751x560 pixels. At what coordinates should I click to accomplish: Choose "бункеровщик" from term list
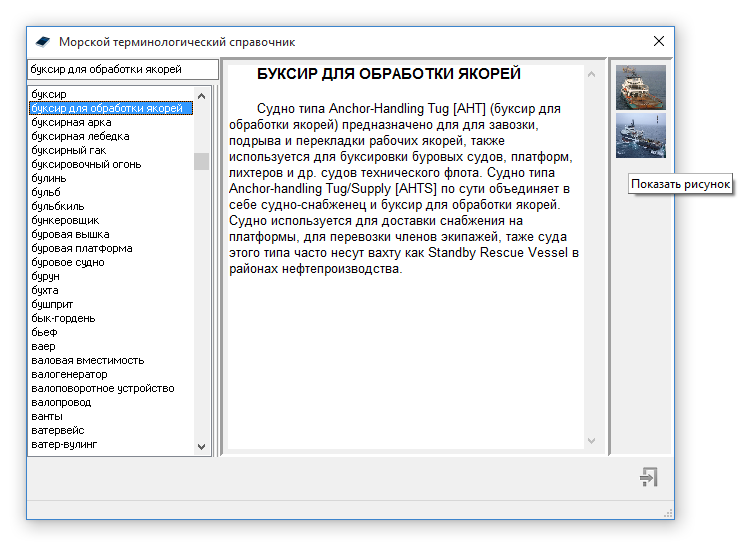[x=65, y=220]
